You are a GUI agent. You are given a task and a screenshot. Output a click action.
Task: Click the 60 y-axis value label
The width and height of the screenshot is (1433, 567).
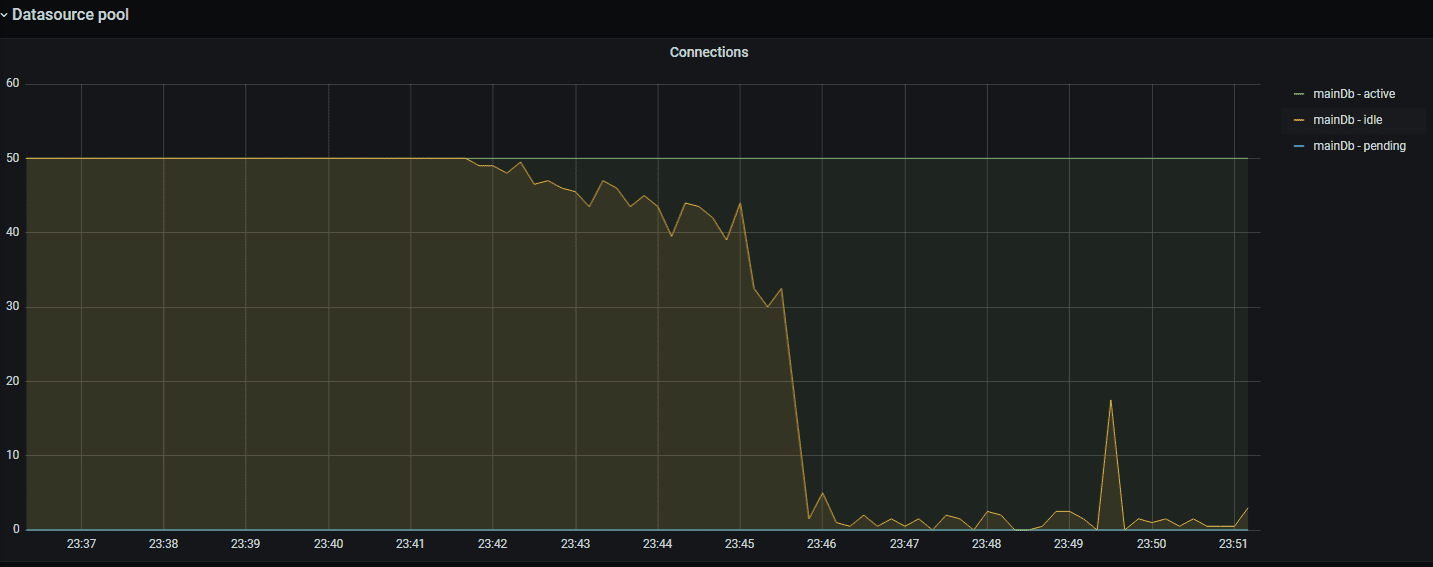(13, 82)
